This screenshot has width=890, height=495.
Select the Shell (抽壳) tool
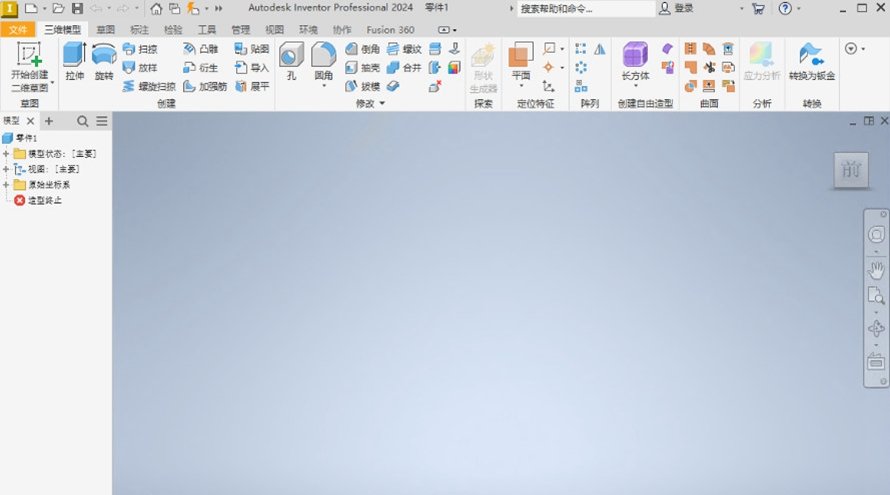tap(362, 68)
